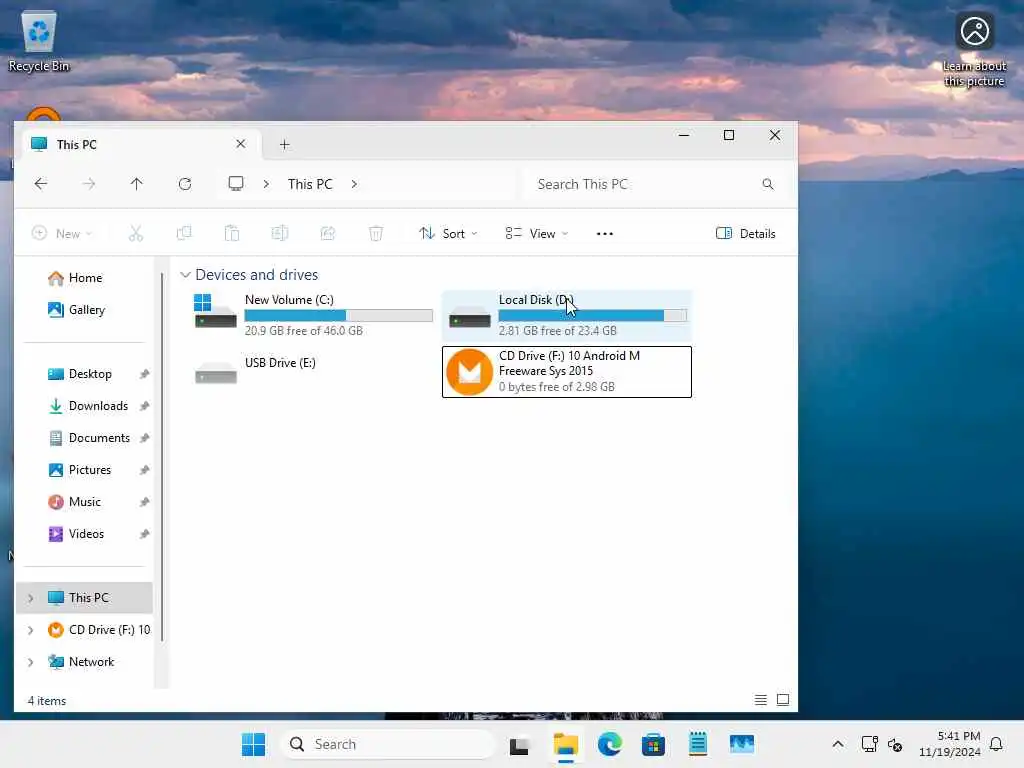
Task: Select Local Disk (D:) drive
Action: coord(567,315)
